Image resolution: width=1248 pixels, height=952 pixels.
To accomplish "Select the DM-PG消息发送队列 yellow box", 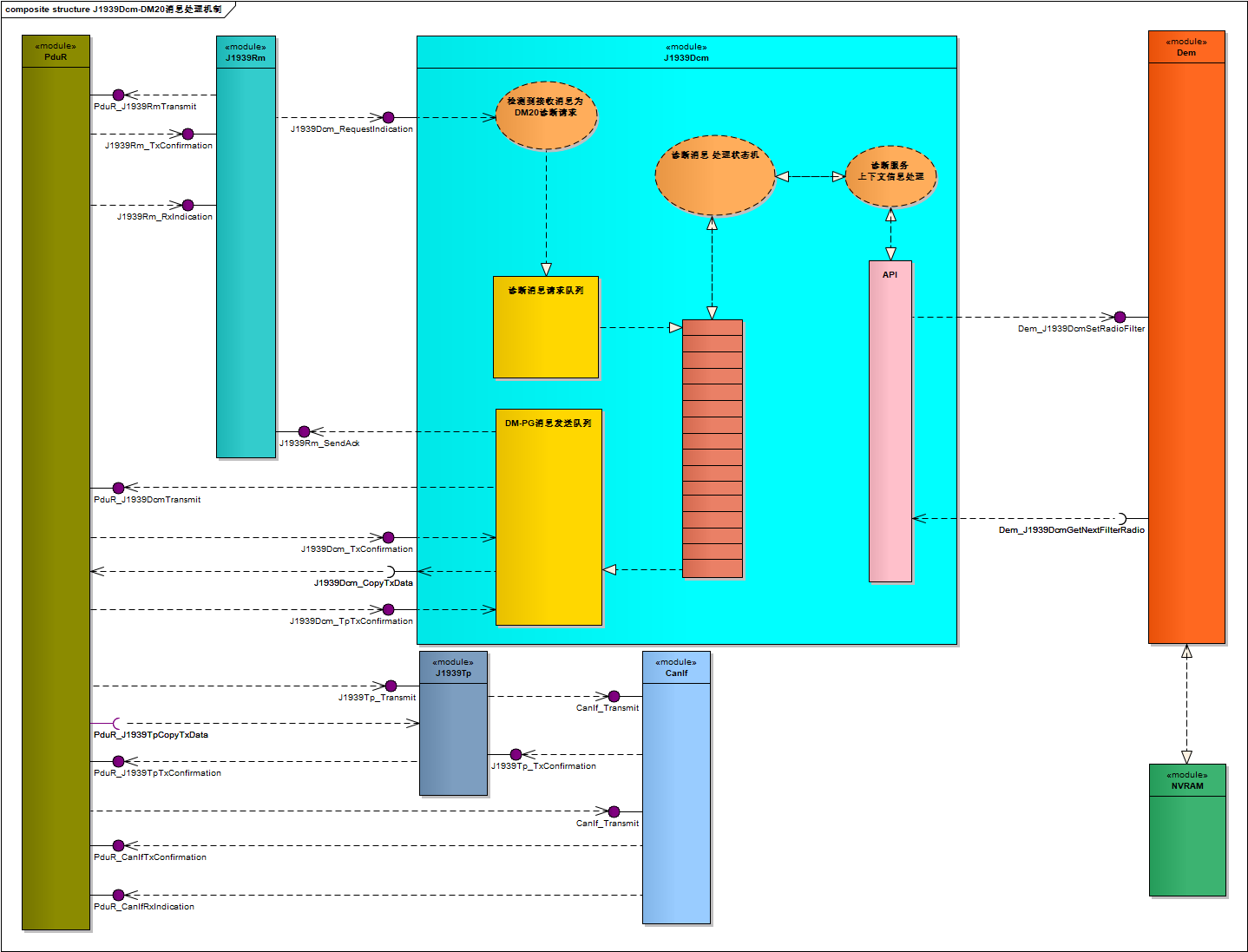I will (548, 517).
